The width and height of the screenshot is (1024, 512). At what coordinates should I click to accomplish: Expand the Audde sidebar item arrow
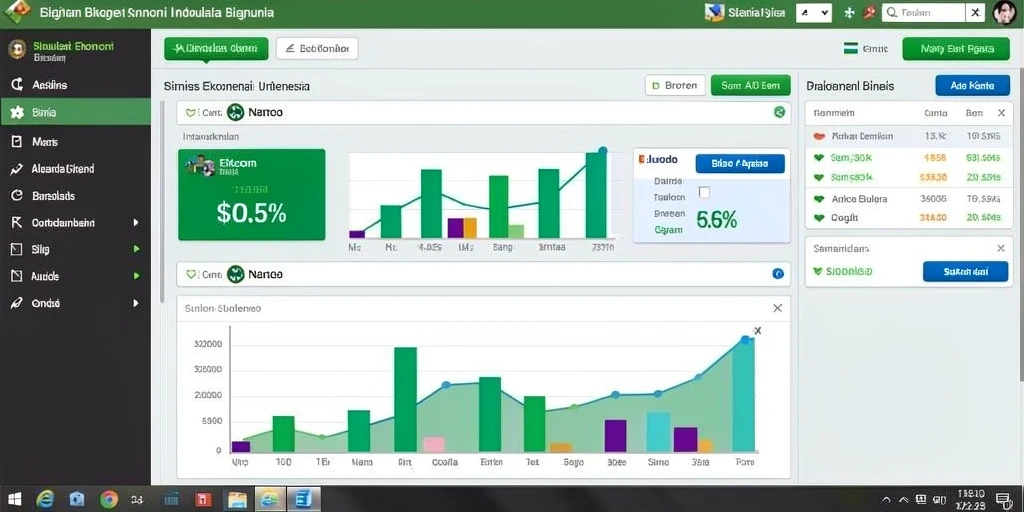[136, 276]
